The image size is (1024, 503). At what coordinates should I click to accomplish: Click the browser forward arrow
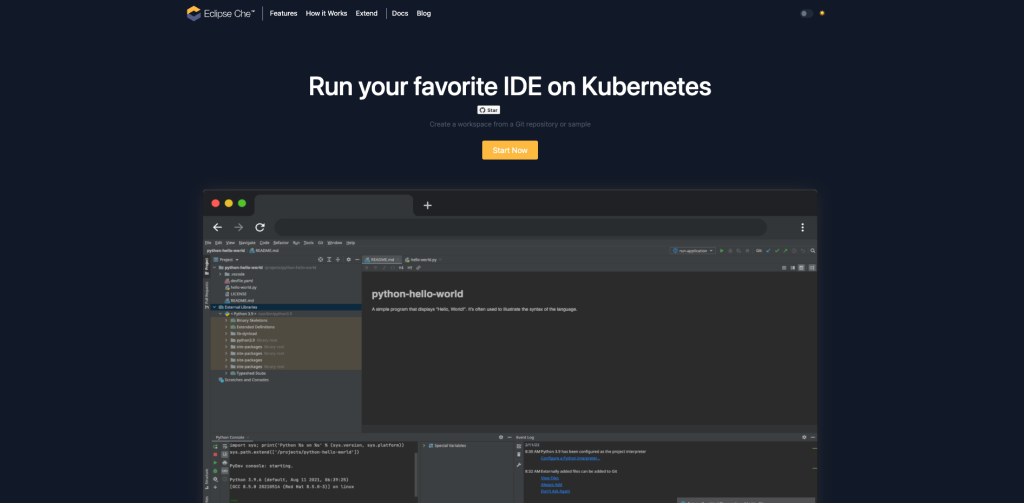pos(239,227)
